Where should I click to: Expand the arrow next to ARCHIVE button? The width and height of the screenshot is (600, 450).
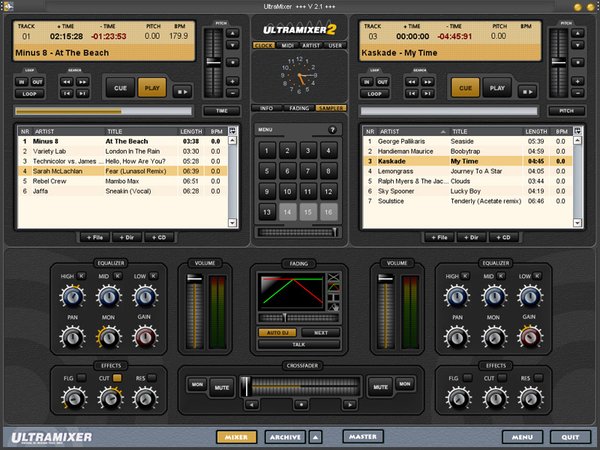coord(315,437)
